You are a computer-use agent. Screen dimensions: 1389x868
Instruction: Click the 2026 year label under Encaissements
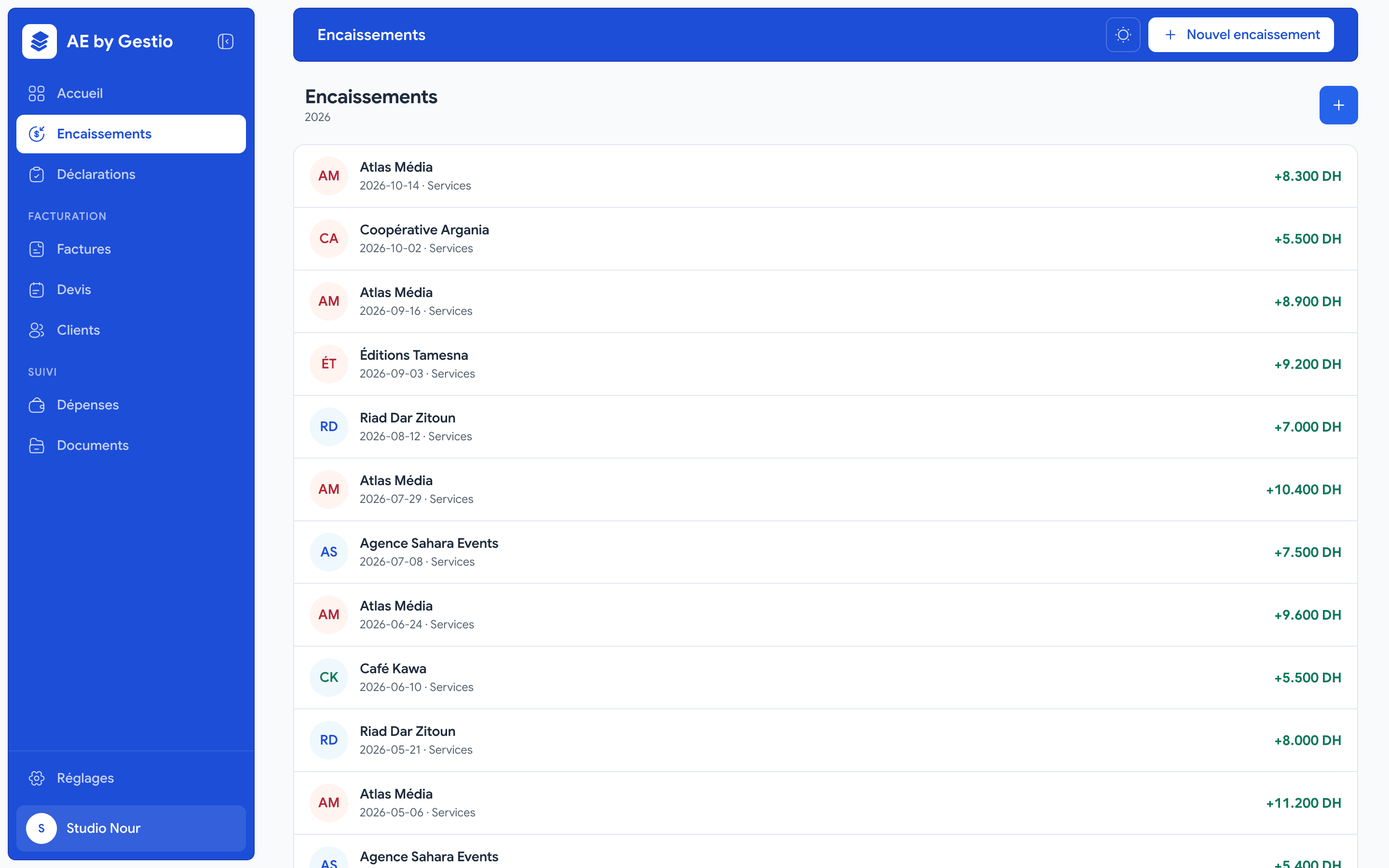coord(317,117)
